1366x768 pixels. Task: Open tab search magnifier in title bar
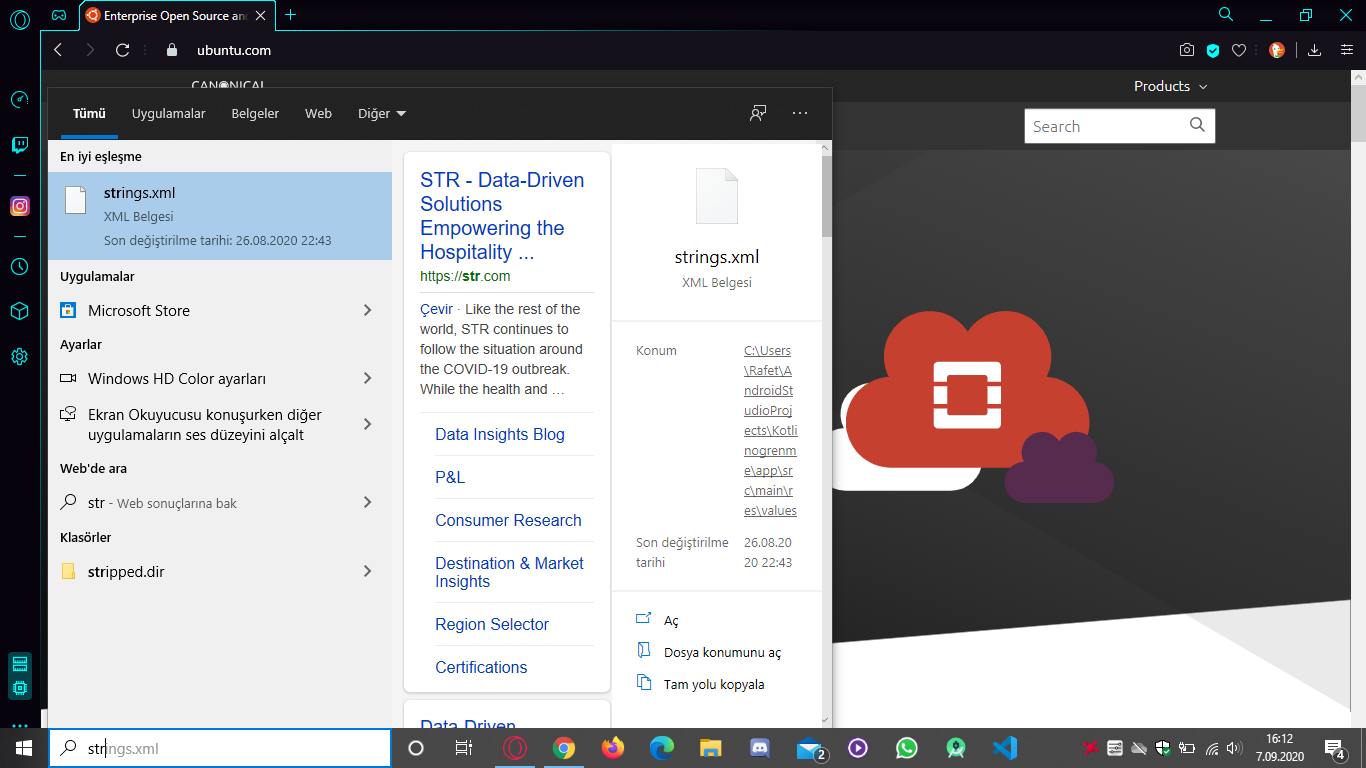click(x=1226, y=15)
